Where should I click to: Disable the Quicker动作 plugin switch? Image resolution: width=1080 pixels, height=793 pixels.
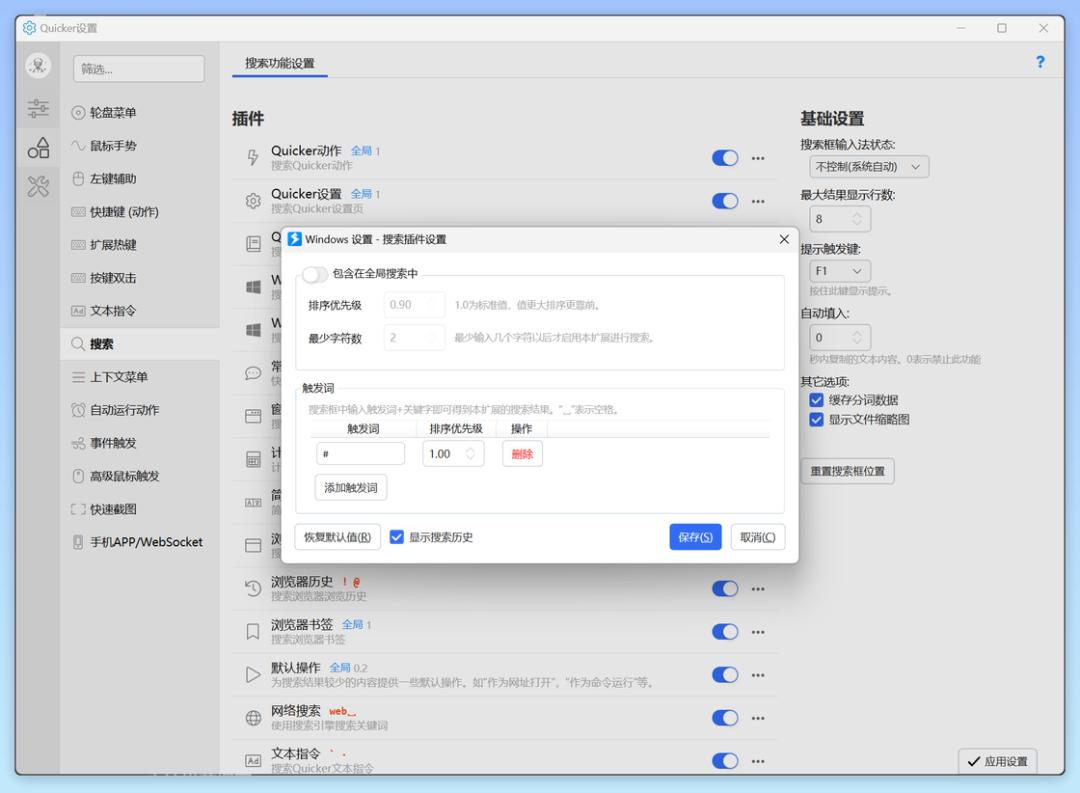pos(725,158)
